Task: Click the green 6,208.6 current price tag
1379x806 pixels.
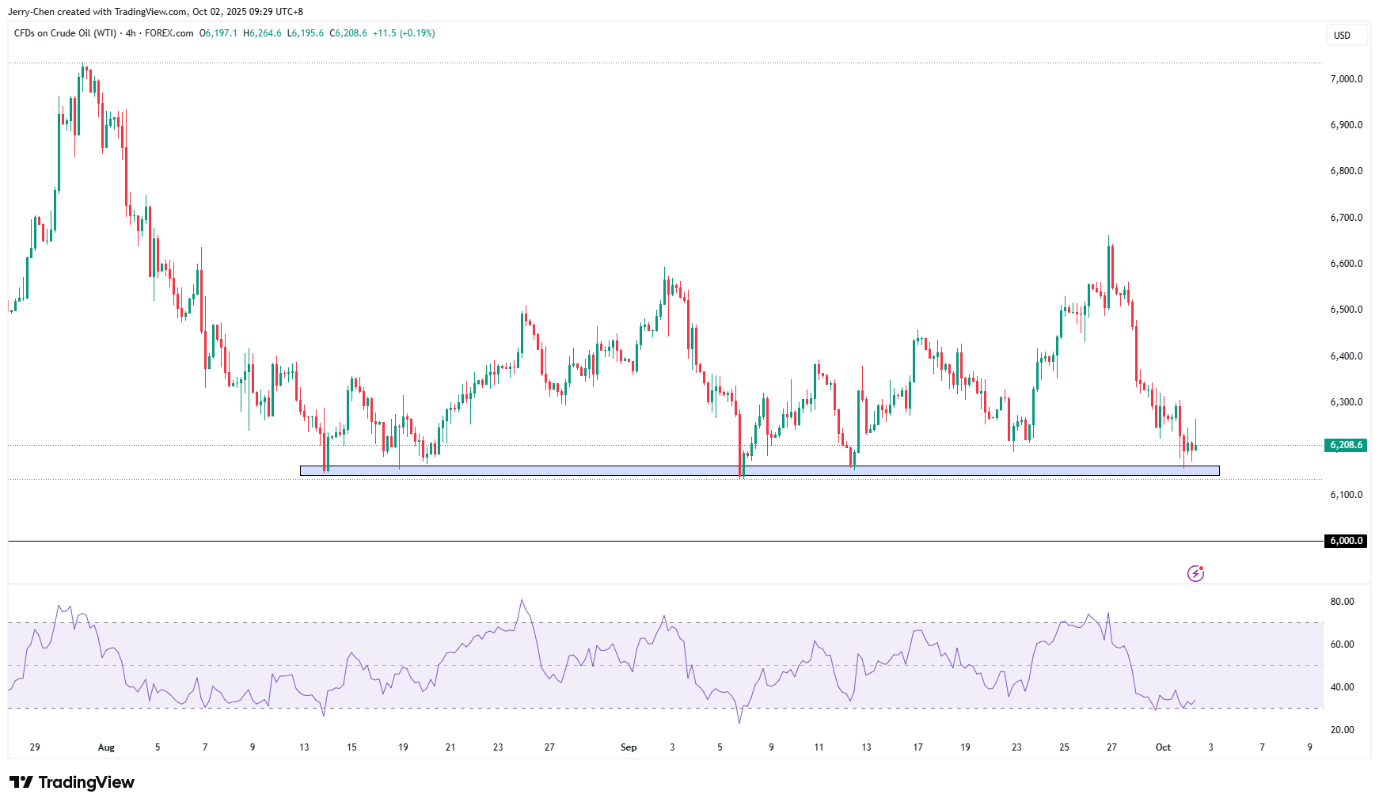Action: click(x=1345, y=445)
